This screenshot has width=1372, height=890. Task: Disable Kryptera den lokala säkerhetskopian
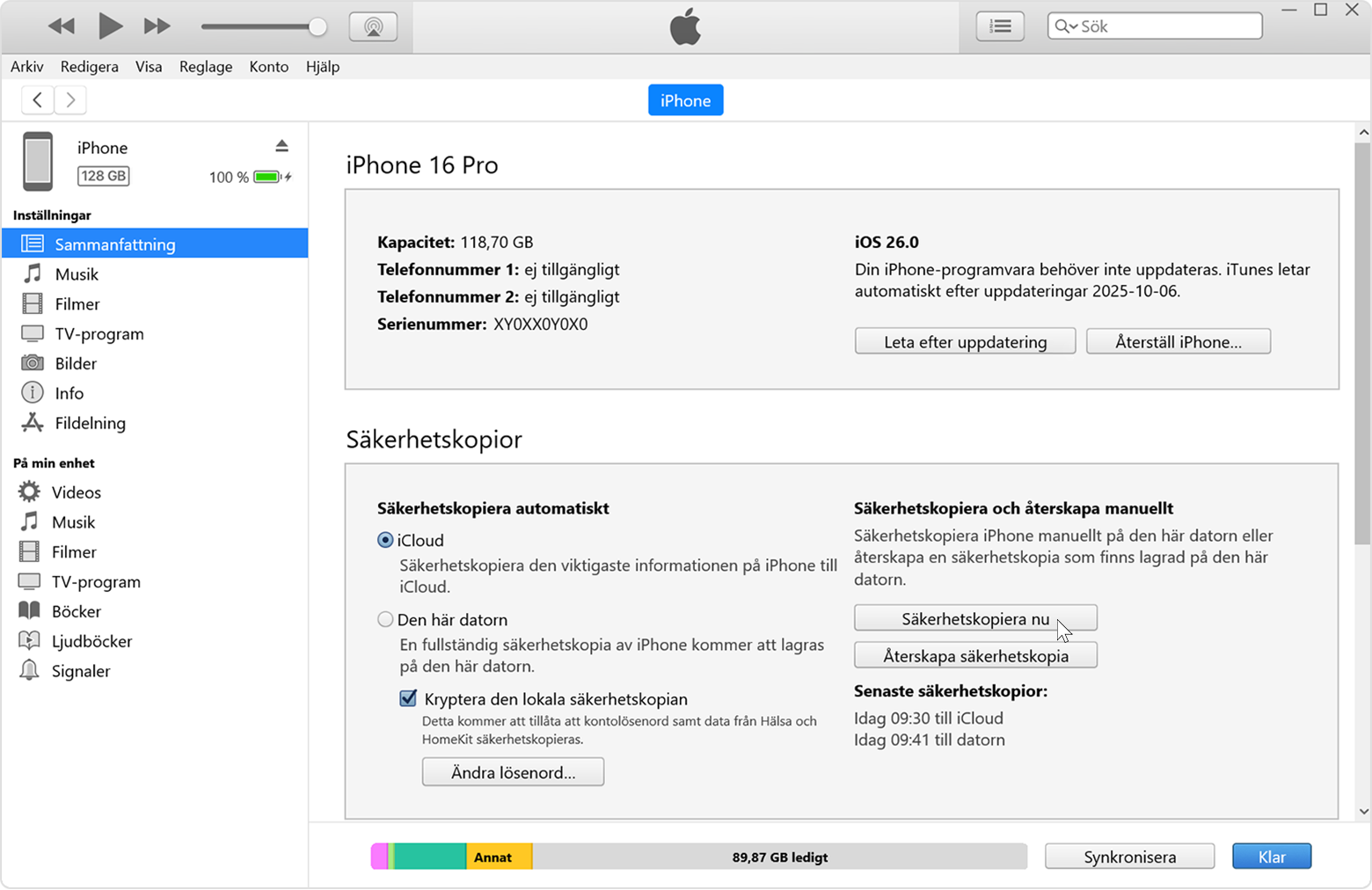click(x=408, y=698)
